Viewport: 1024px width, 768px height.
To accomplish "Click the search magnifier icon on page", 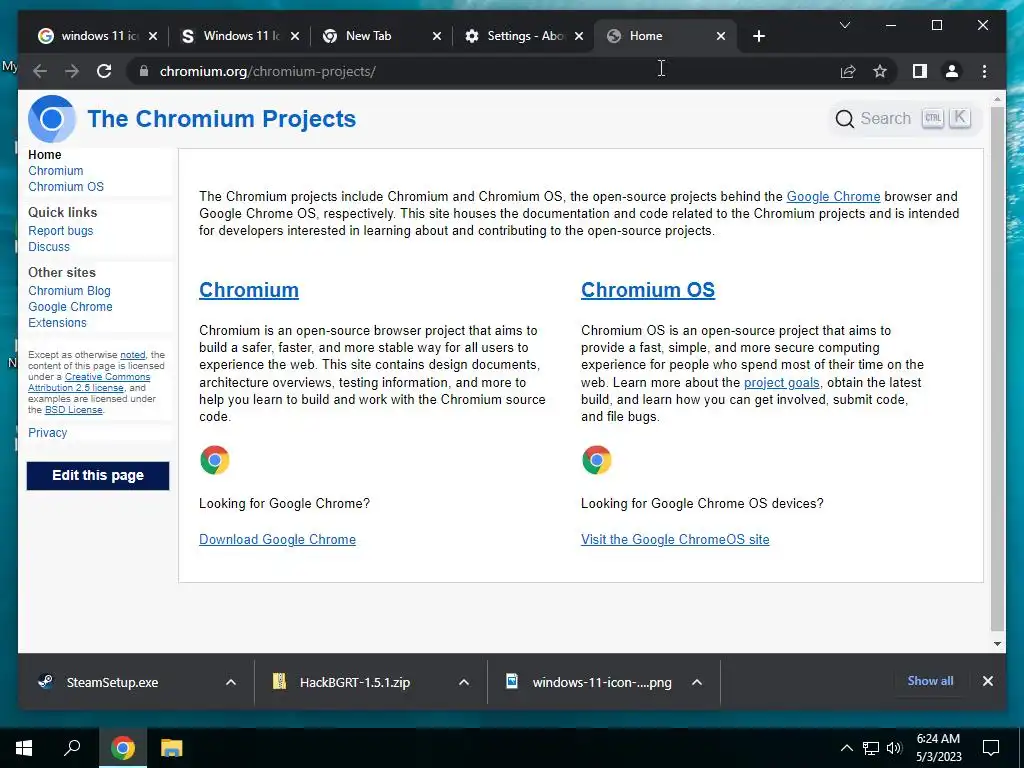I will coord(844,119).
